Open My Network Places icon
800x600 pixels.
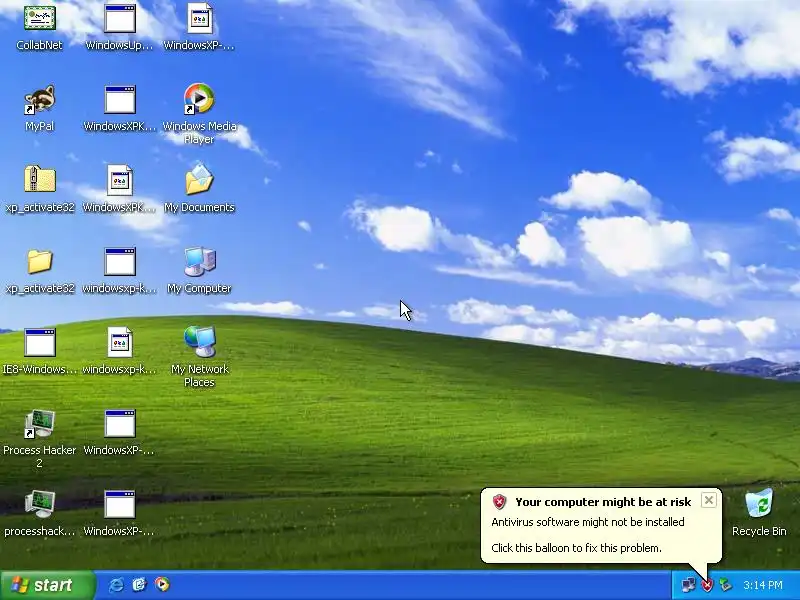coord(200,341)
